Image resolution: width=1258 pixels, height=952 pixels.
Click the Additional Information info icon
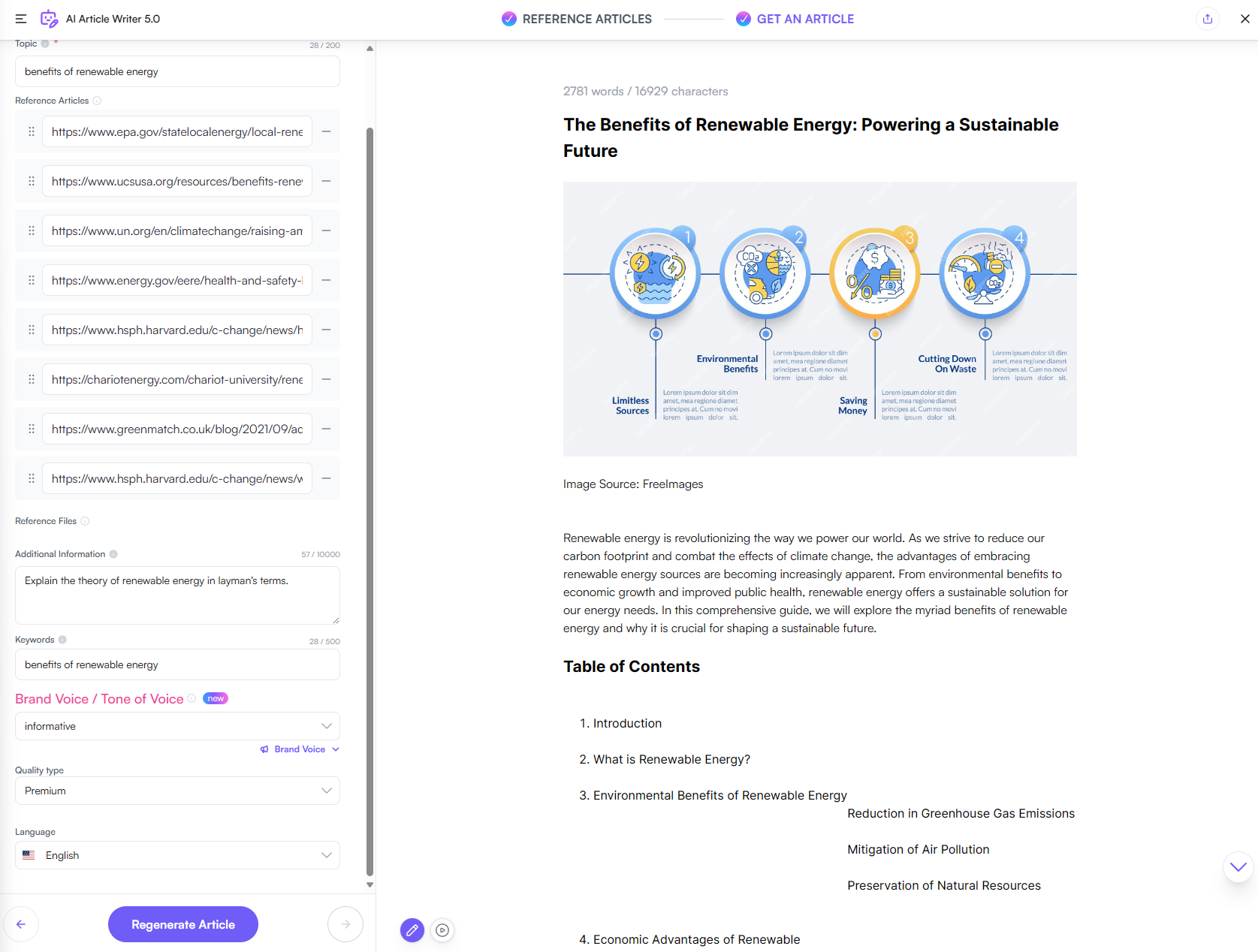pos(113,554)
